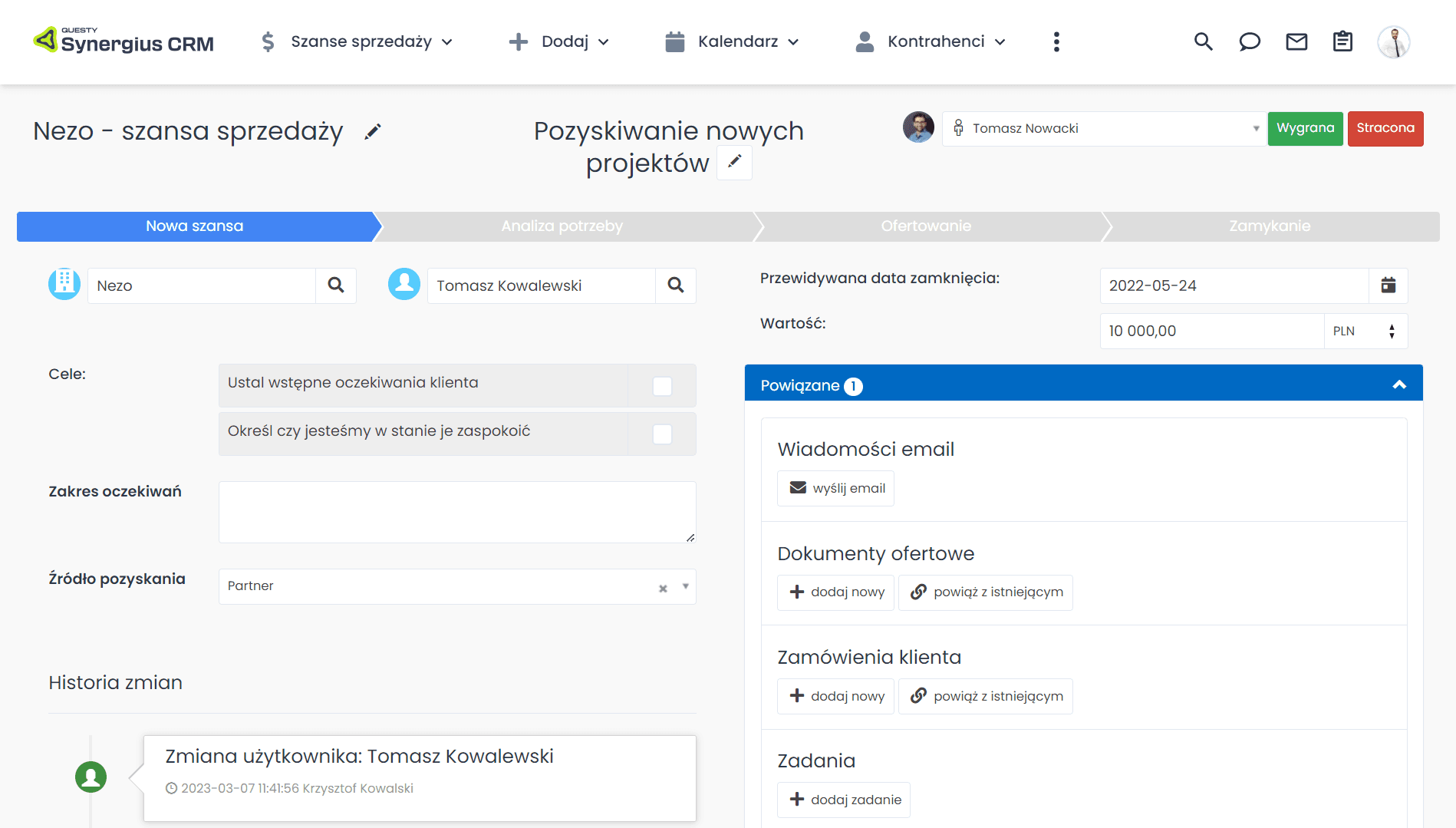Click the clipboard tasks icon
Screen dimensions: 1456x828
click(1342, 42)
